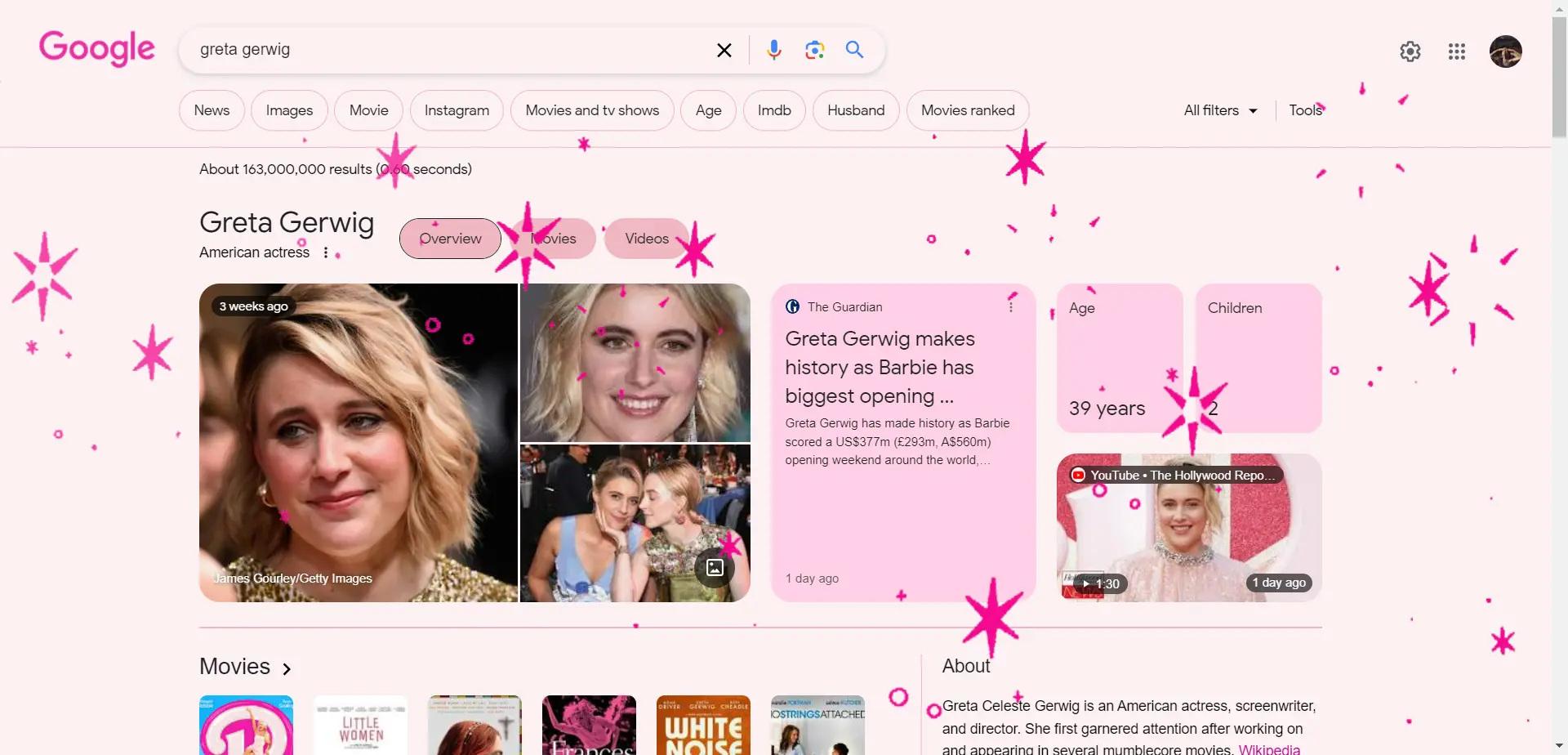
Task: Open Guardian card three-dot menu
Action: (1011, 306)
